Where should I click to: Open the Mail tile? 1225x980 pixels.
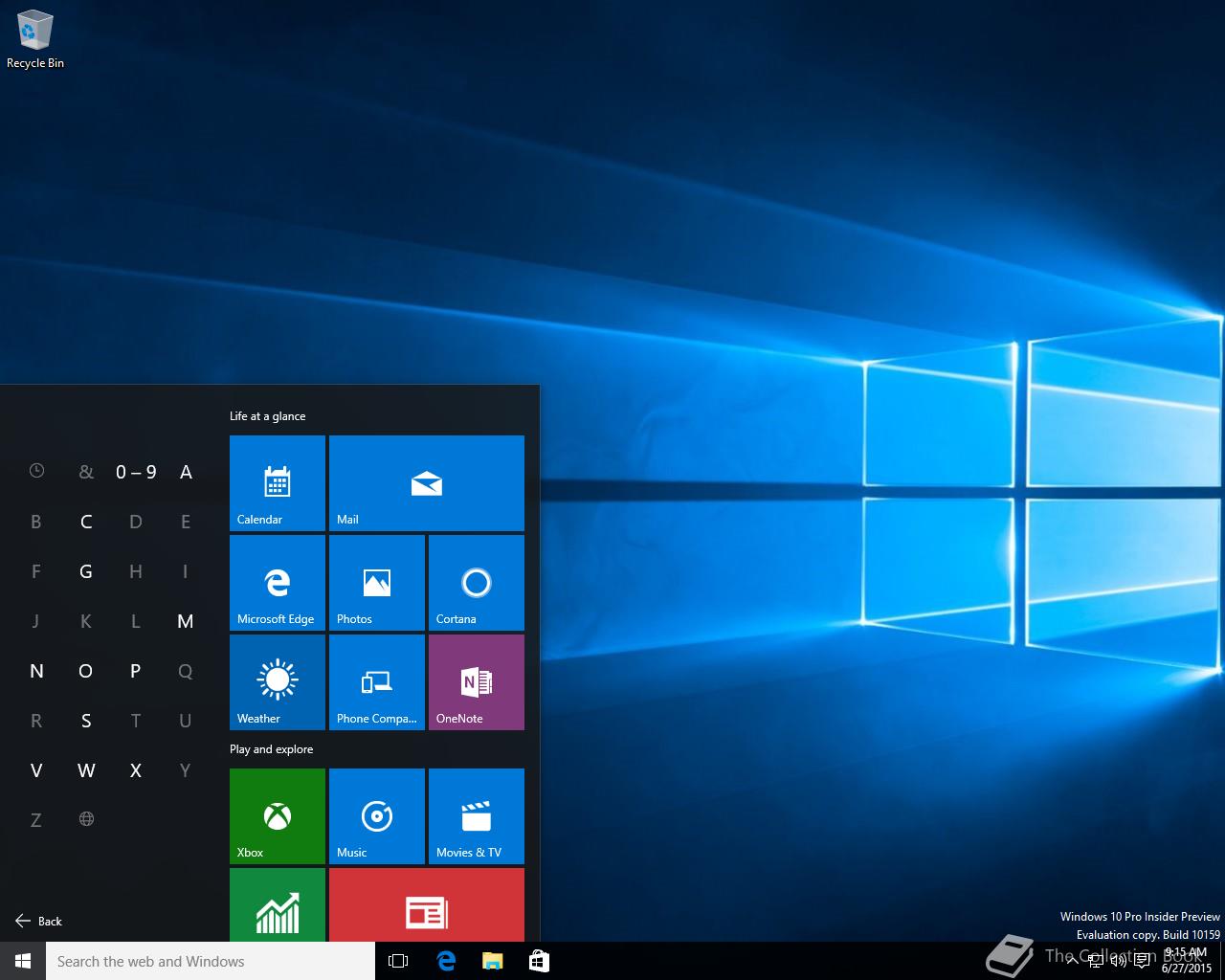(427, 483)
